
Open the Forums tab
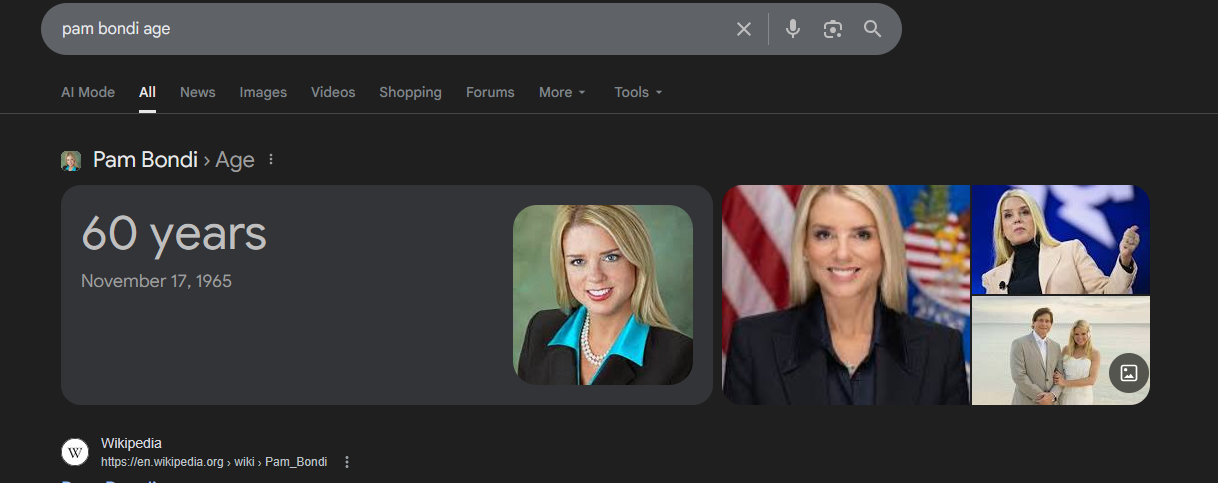pos(490,92)
